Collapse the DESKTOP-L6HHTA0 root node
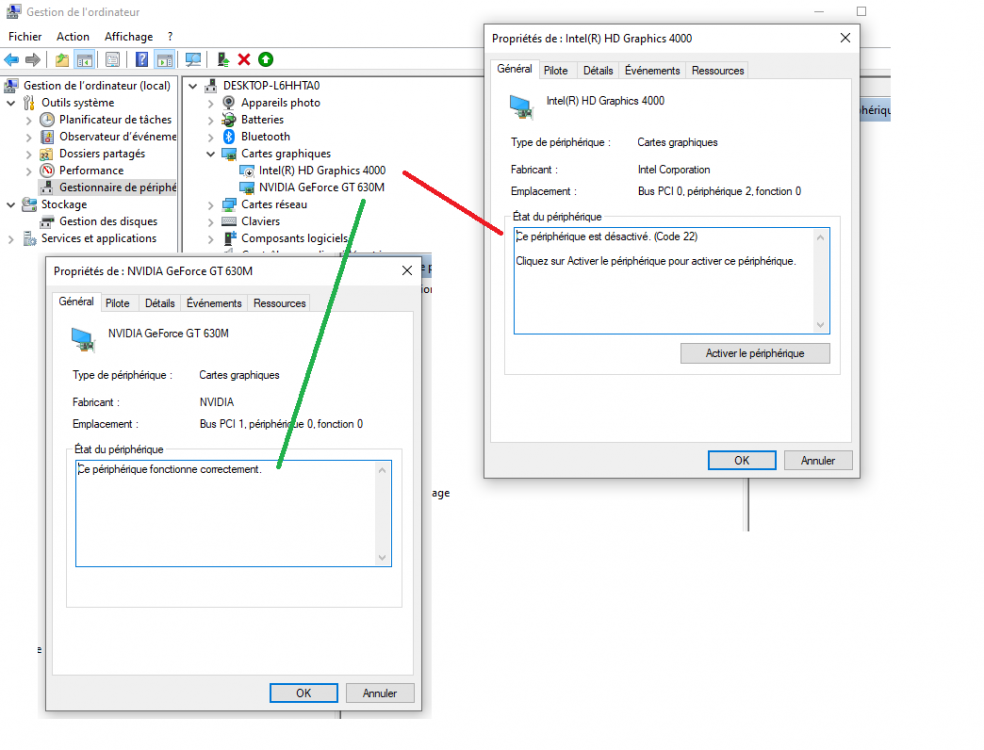984x750 pixels. click(x=193, y=86)
